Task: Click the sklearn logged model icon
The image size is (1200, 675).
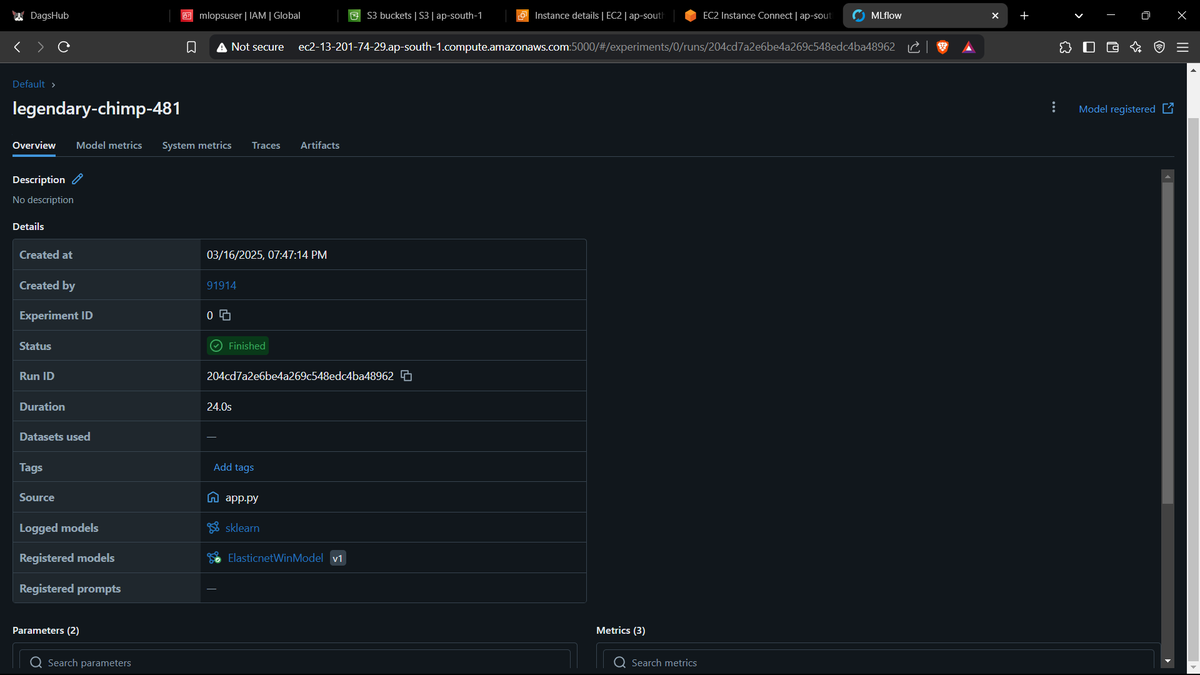Action: click(213, 528)
